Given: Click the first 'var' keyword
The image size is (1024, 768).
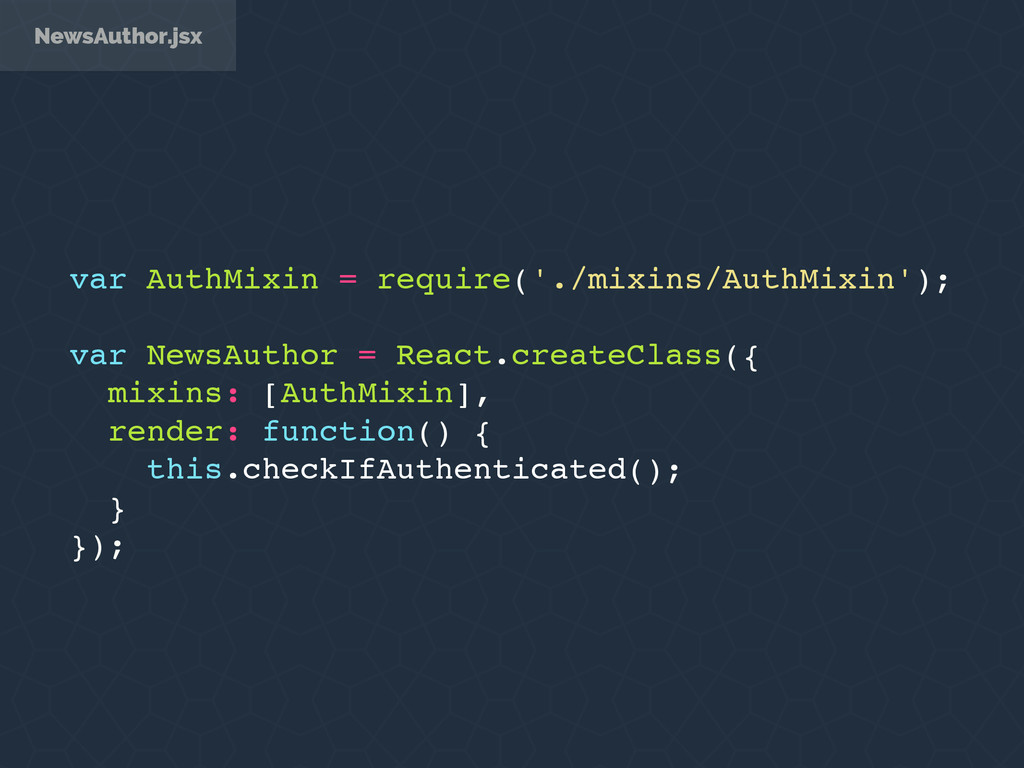Looking at the screenshot, I should click(x=98, y=281).
